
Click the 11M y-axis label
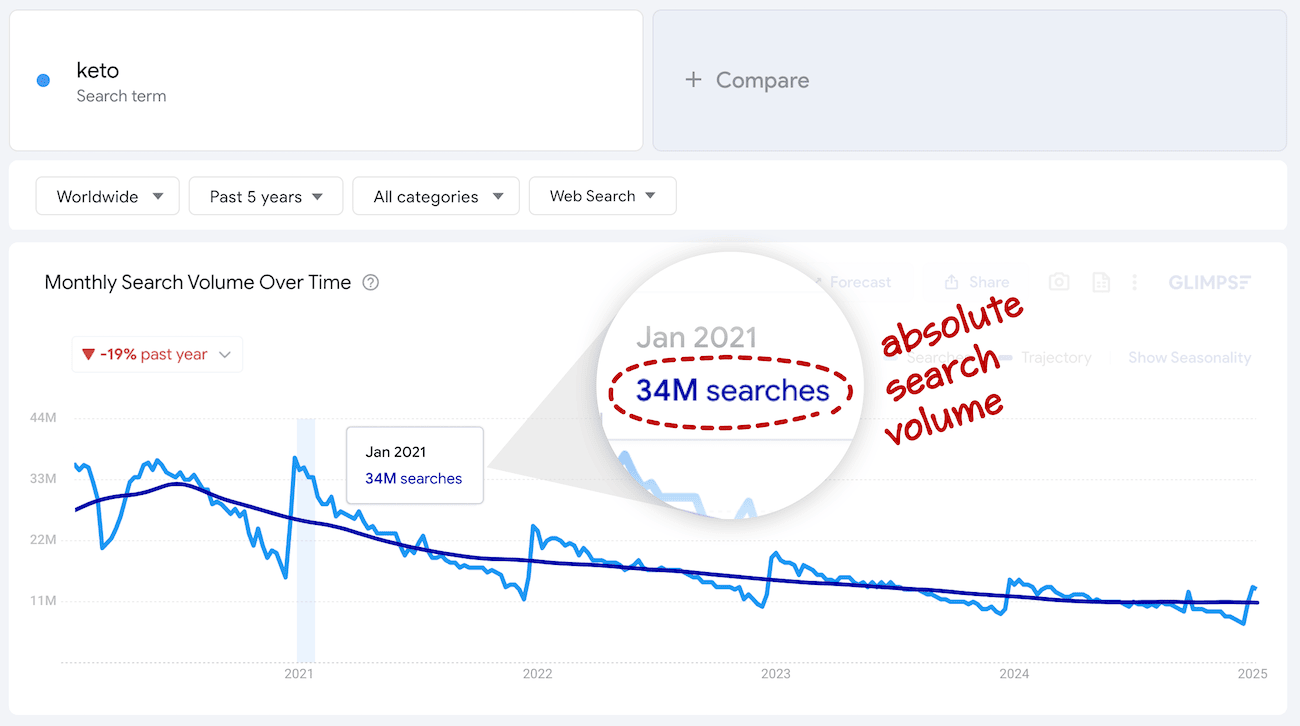44,601
